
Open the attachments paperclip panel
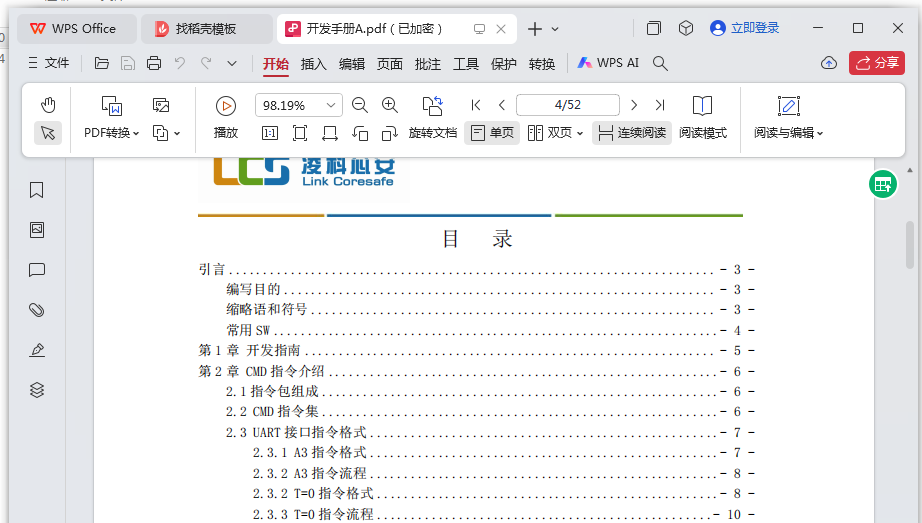[x=37, y=310]
